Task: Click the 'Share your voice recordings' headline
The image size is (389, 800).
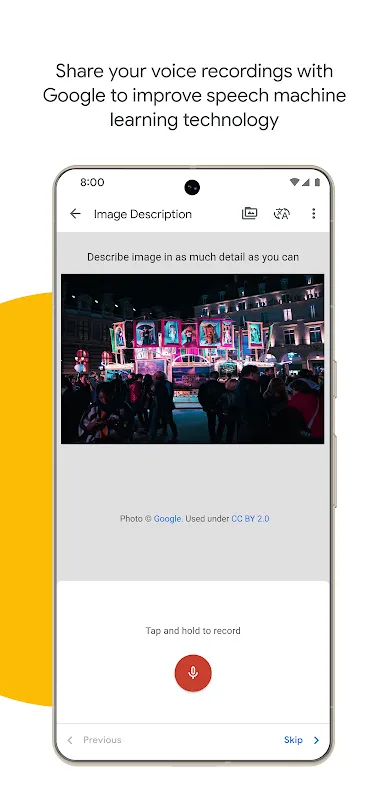Action: click(194, 95)
